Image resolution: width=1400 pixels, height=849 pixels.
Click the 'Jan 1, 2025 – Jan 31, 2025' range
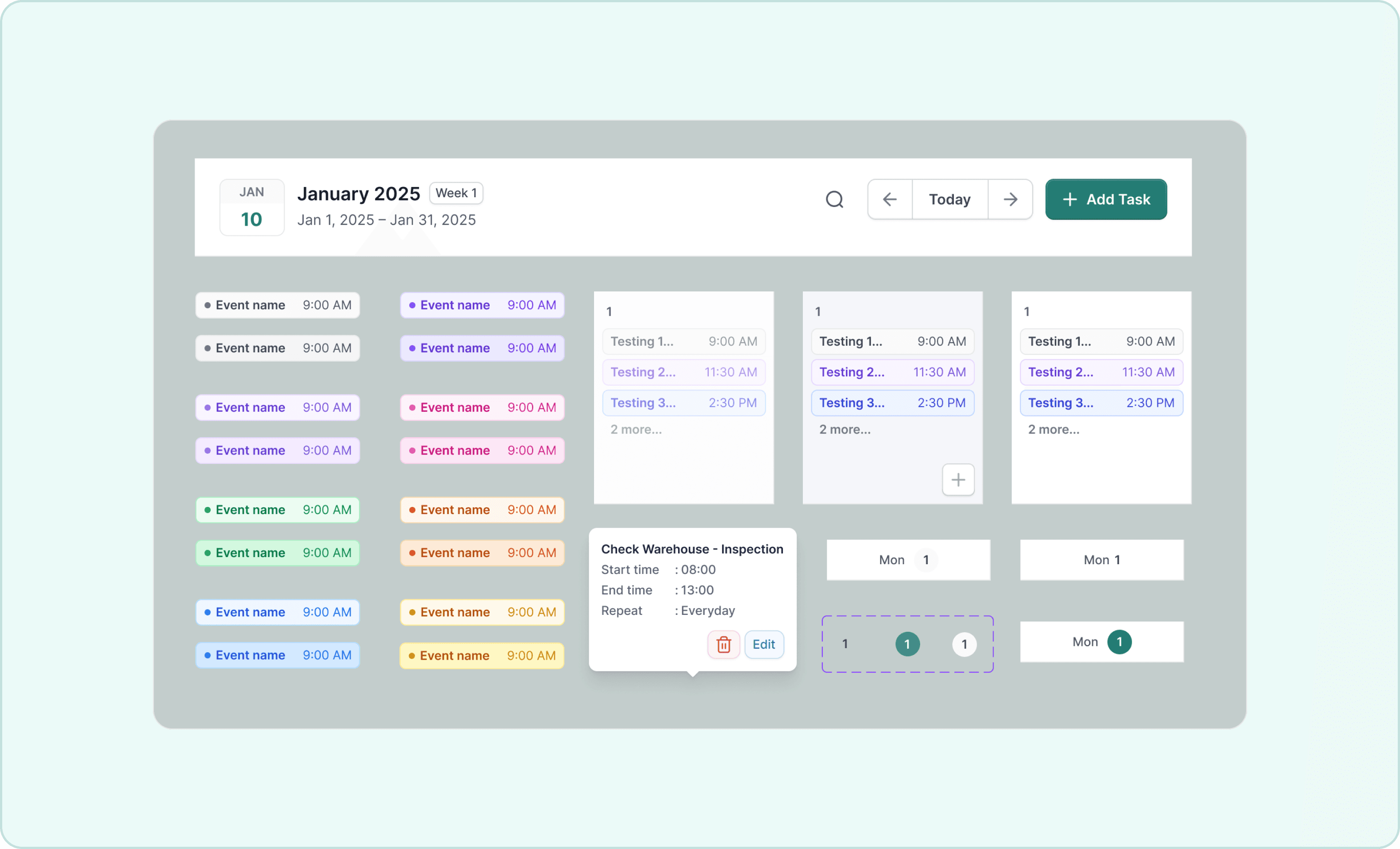(387, 220)
